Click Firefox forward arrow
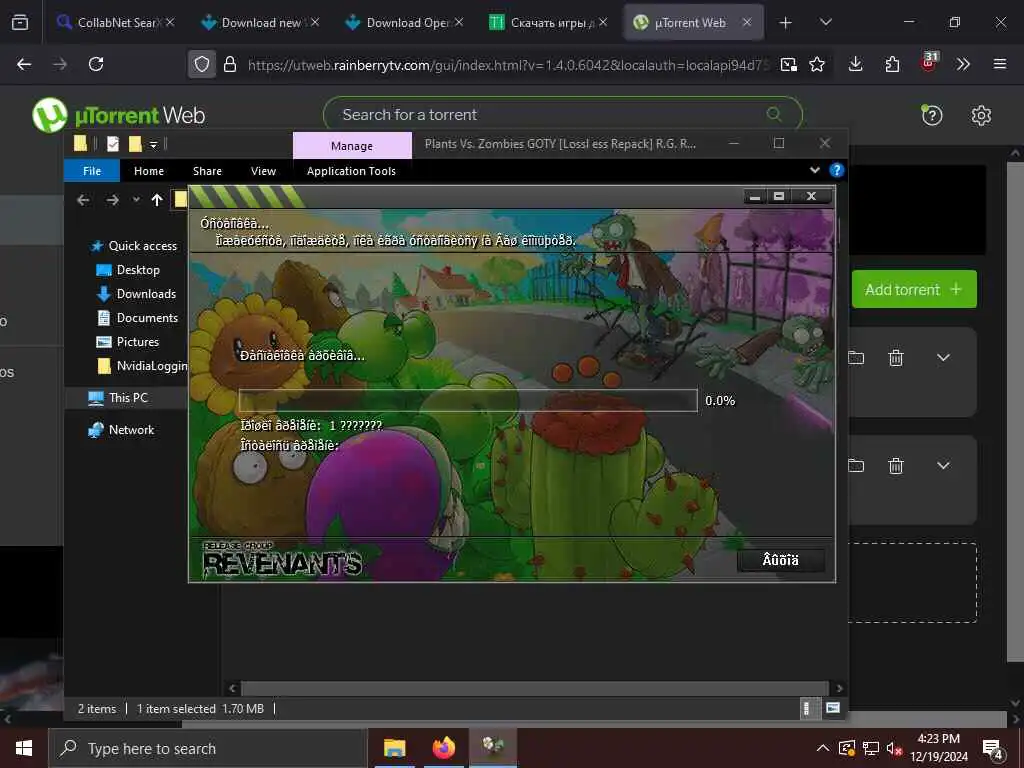This screenshot has width=1024, height=768. point(60,64)
